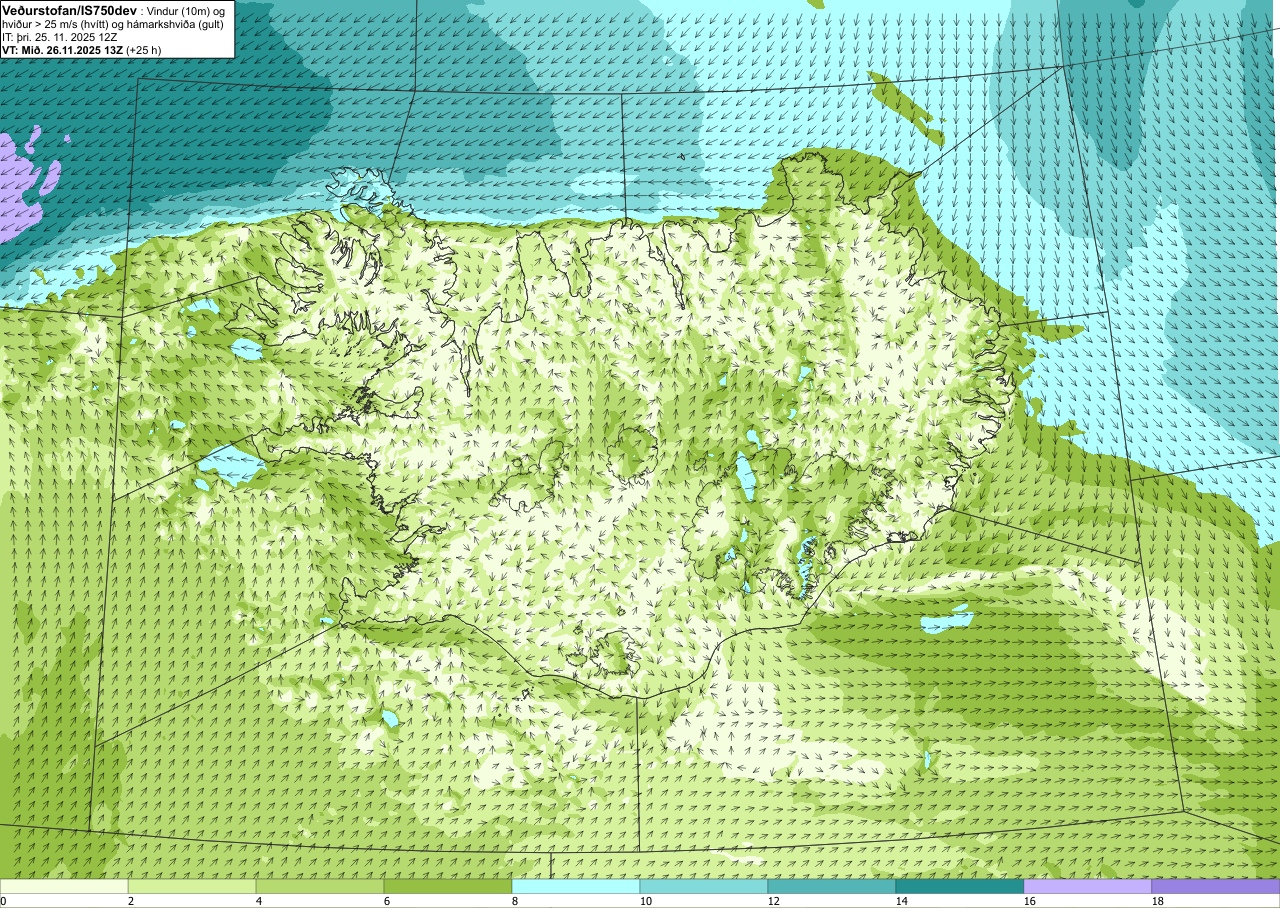Click legend scale label '4'
This screenshot has height=908, width=1280.
tap(259, 901)
